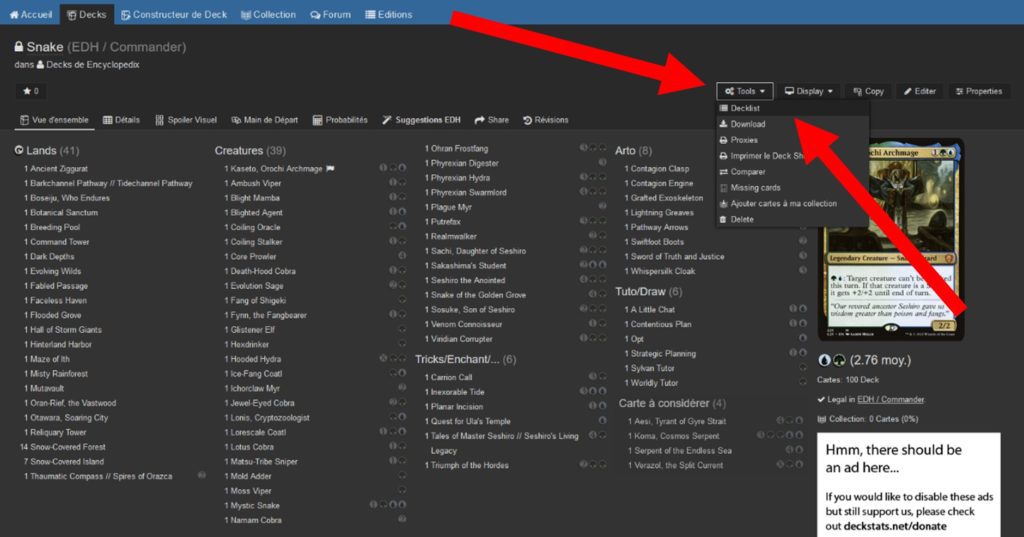Viewport: 1024px width, 537px height.
Task: Click the Editer button
Action: (x=920, y=91)
